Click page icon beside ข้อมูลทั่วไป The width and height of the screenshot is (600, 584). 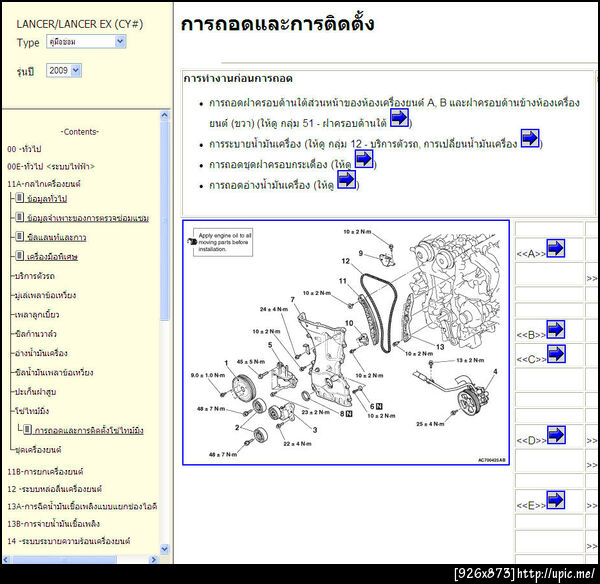pyautogui.click(x=20, y=198)
